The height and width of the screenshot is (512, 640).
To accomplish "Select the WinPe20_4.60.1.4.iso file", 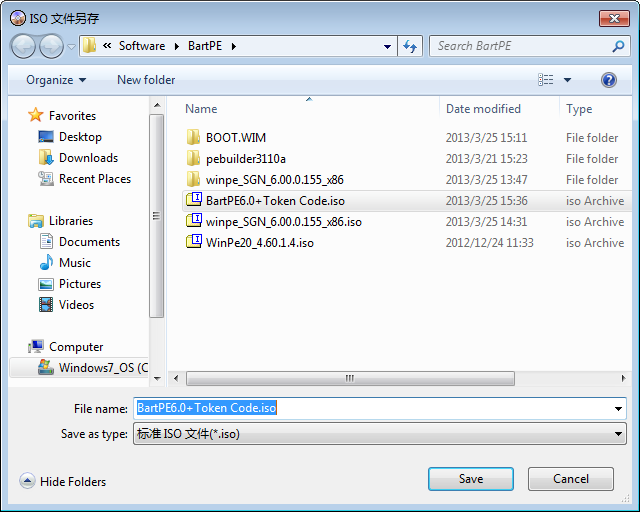I will click(x=259, y=243).
